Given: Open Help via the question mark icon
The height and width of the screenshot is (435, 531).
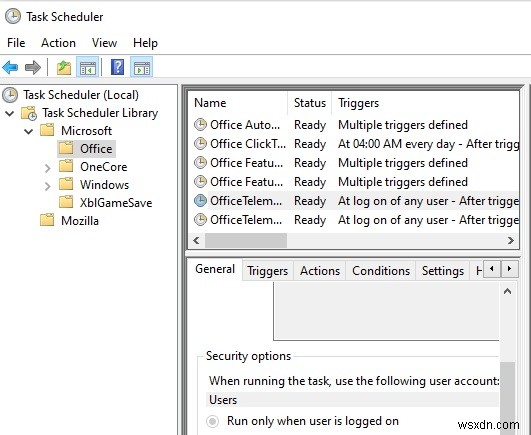Looking at the screenshot, I should pyautogui.click(x=118, y=67).
